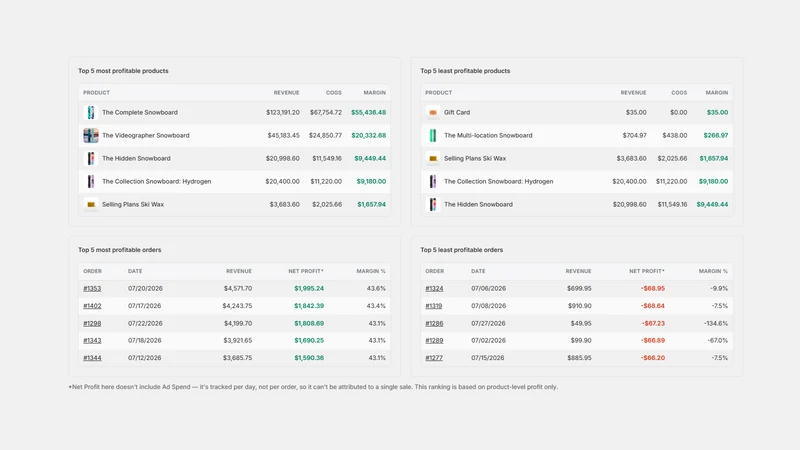
Task: Click The Hidden Snowboard thumbnail in most profitable products
Action: pyautogui.click(x=91, y=158)
